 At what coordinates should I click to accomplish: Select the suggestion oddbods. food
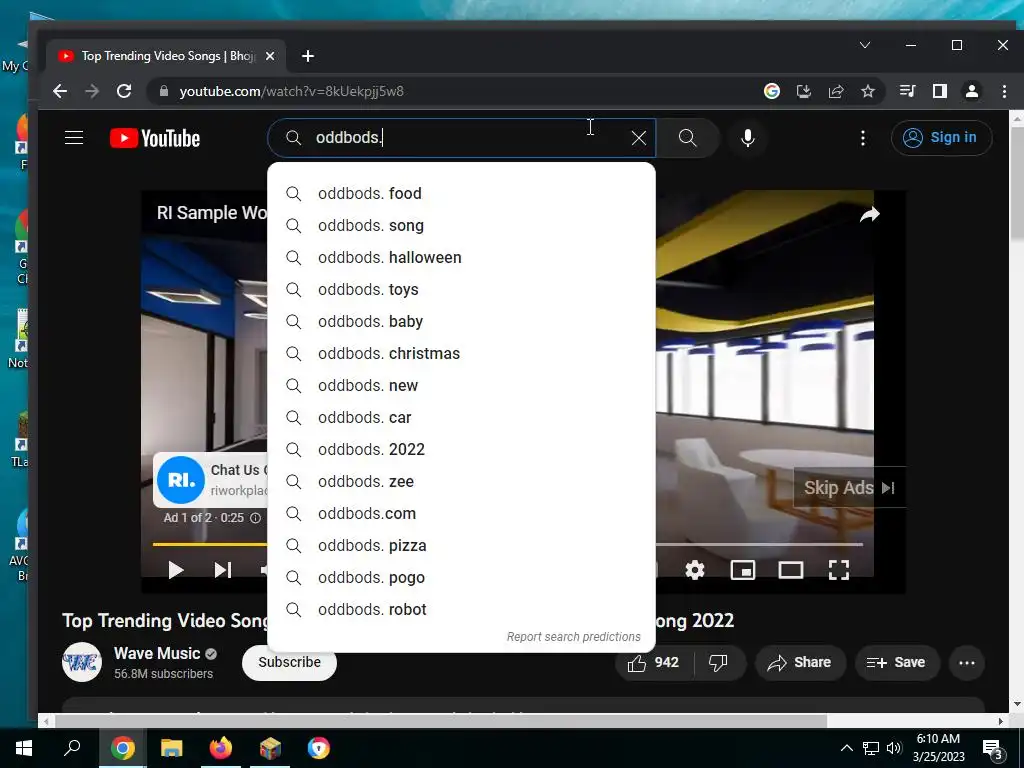[462, 193]
